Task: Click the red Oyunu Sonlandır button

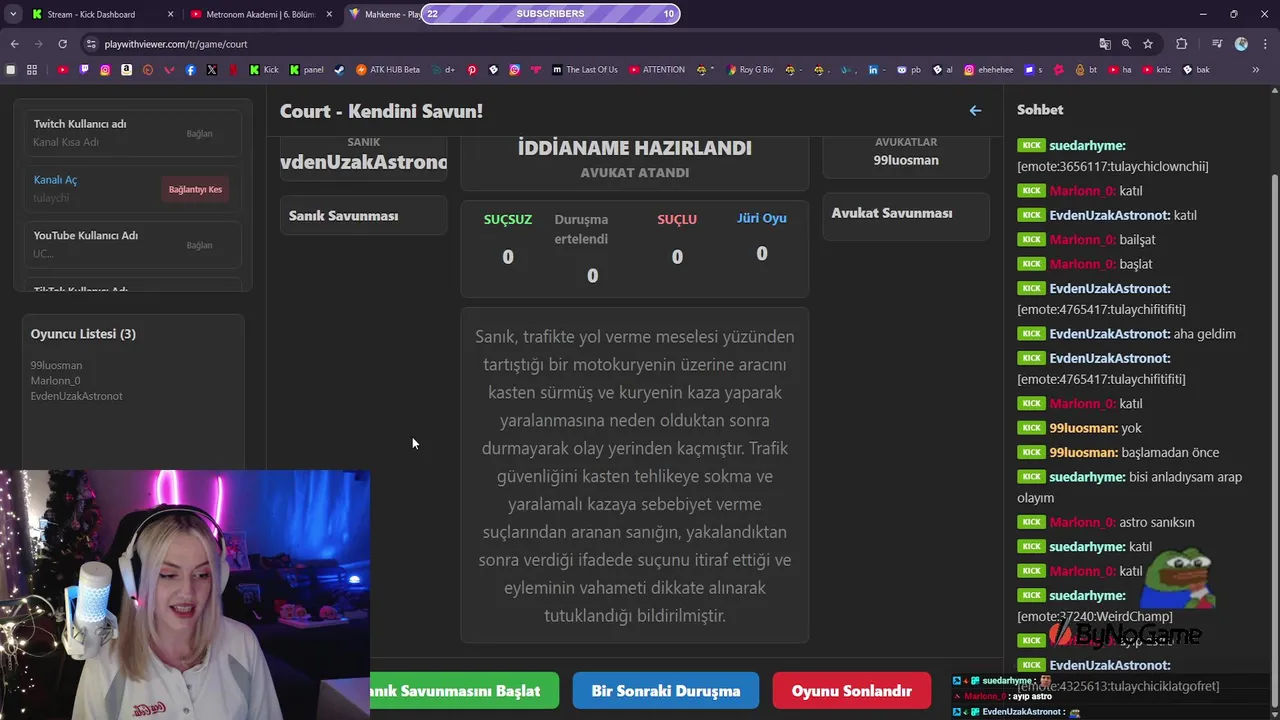Action: (x=852, y=691)
